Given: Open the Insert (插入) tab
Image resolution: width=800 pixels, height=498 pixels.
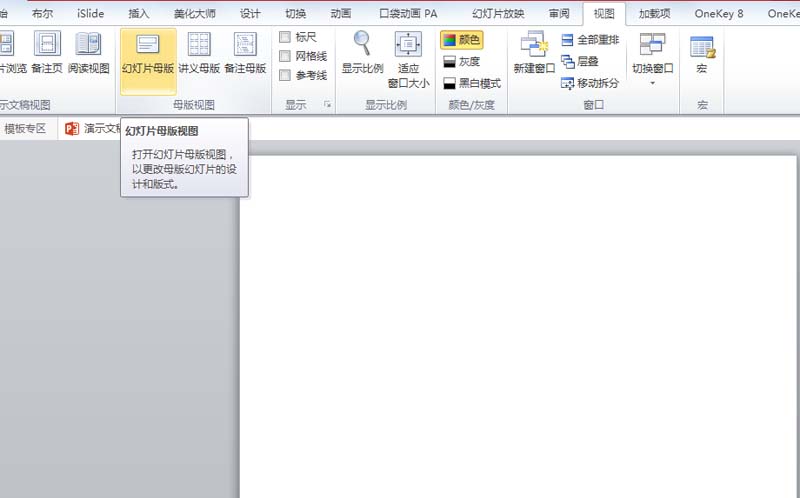Looking at the screenshot, I should 138,14.
